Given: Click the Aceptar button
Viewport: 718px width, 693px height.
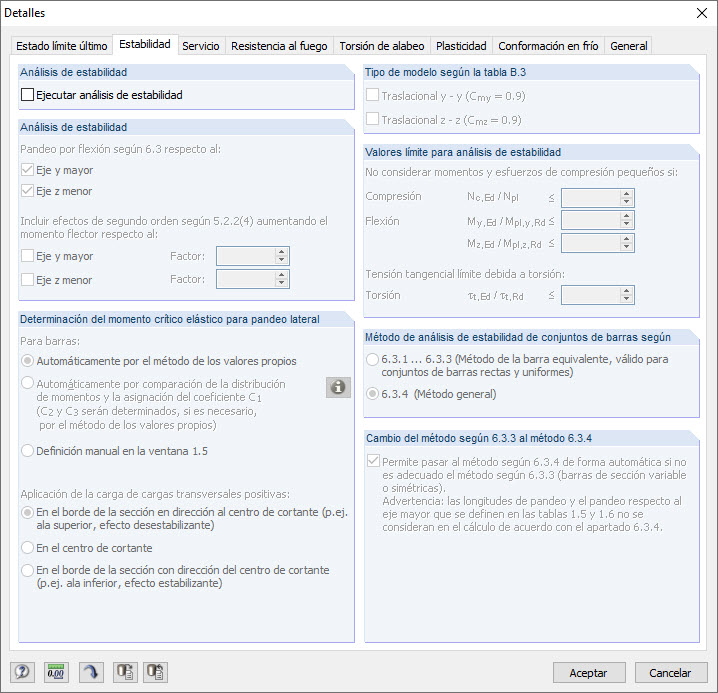Looking at the screenshot, I should tap(588, 673).
